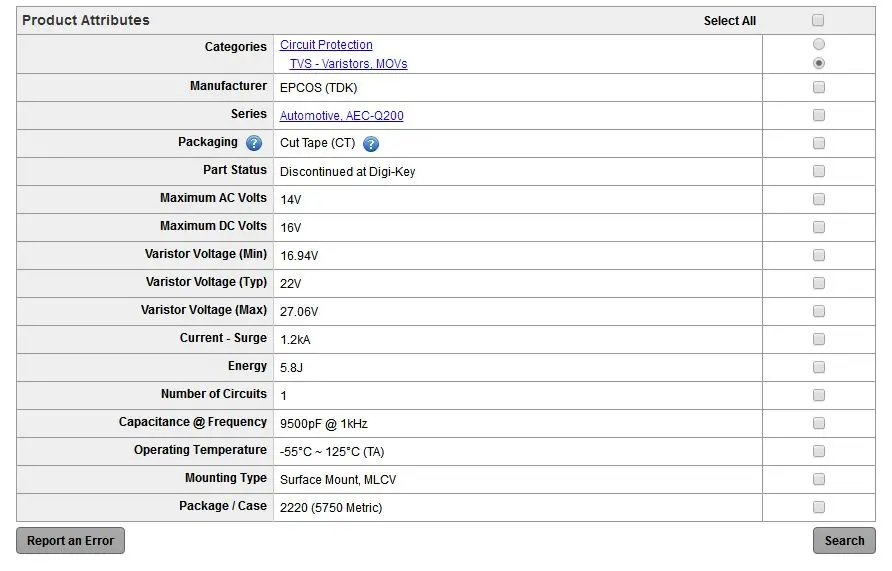
Task: Open the Circuit Protection category link
Action: 326,45
